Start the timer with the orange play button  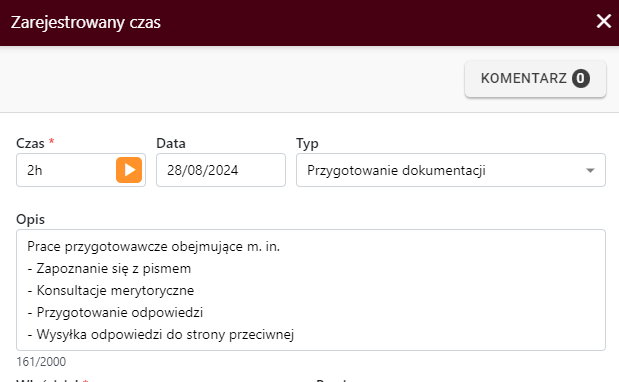129,170
